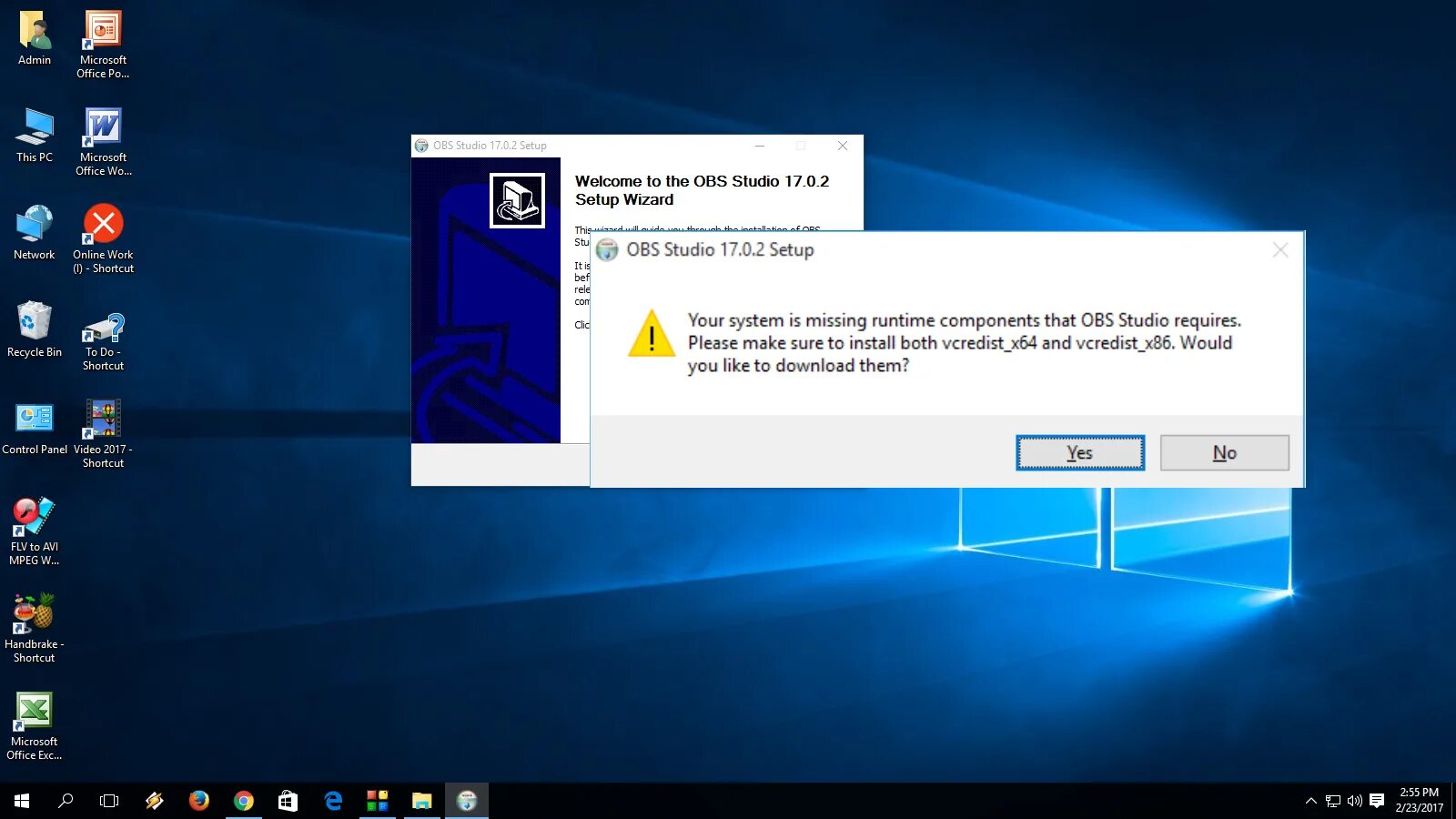Open the taskbar clock and calendar
The width and height of the screenshot is (1456, 819).
pyautogui.click(x=1419, y=801)
